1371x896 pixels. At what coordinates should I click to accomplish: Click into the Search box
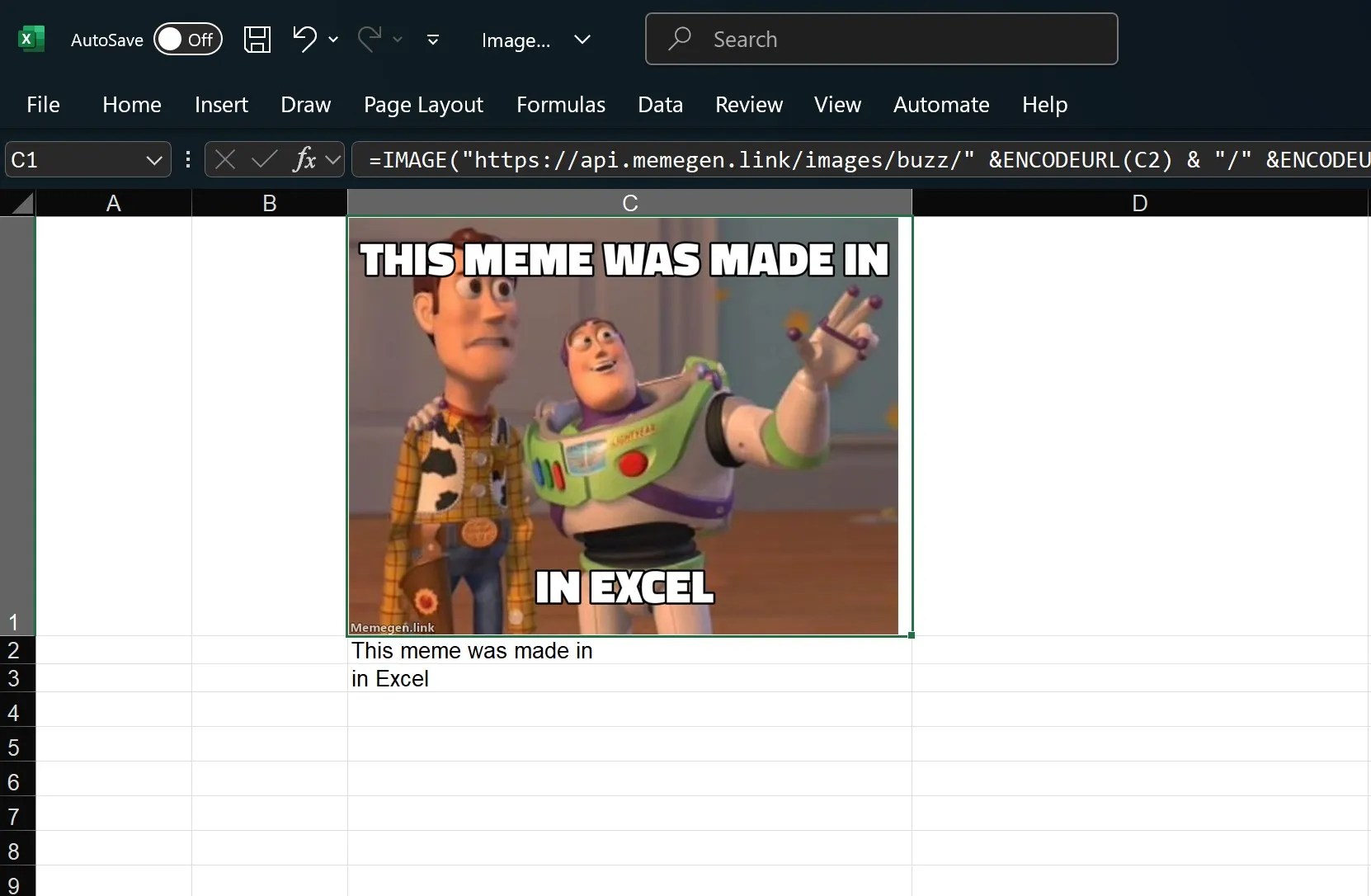pyautogui.click(x=881, y=39)
